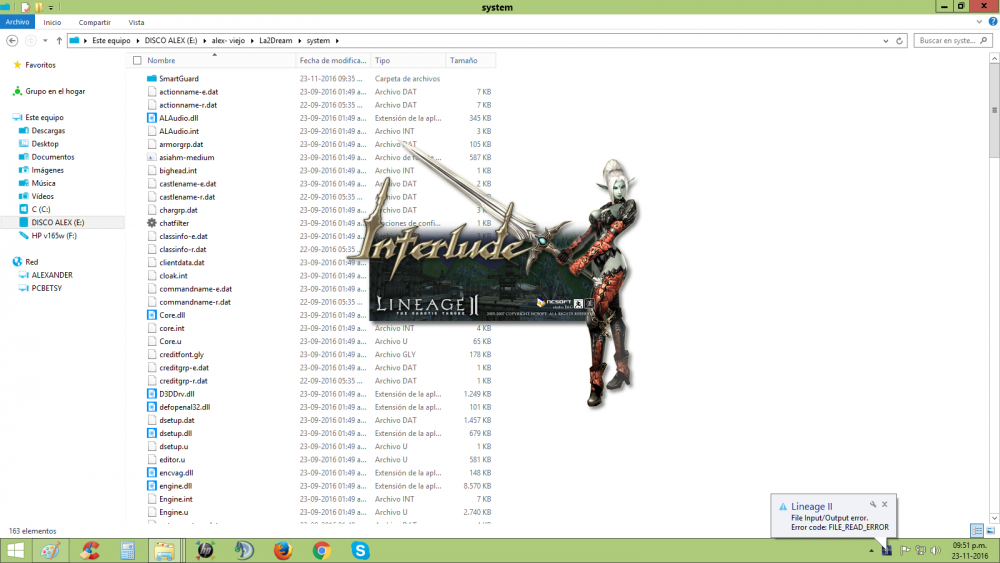The width and height of the screenshot is (1000, 563).
Task: Switch to the Vista ribbon tab
Action: point(136,22)
